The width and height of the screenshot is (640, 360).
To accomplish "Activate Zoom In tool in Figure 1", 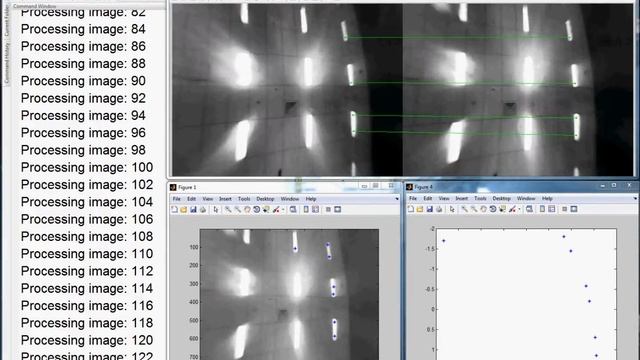I will point(228,209).
